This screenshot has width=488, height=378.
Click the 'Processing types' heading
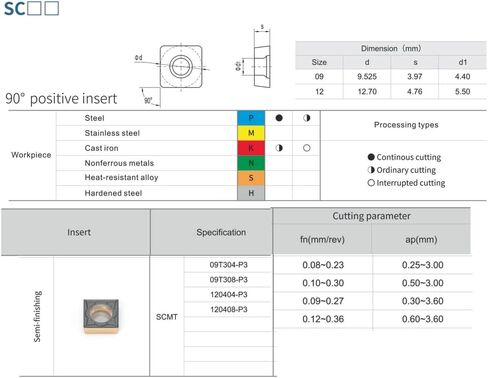point(406,125)
